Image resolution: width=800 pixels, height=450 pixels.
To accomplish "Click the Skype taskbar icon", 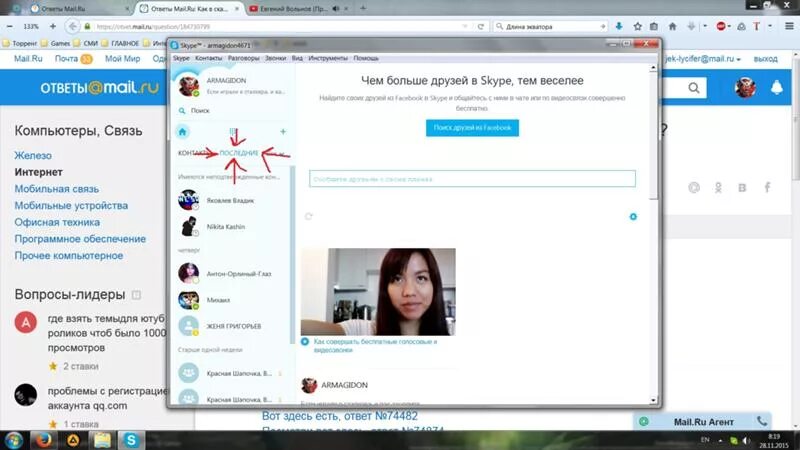I will (x=131, y=440).
